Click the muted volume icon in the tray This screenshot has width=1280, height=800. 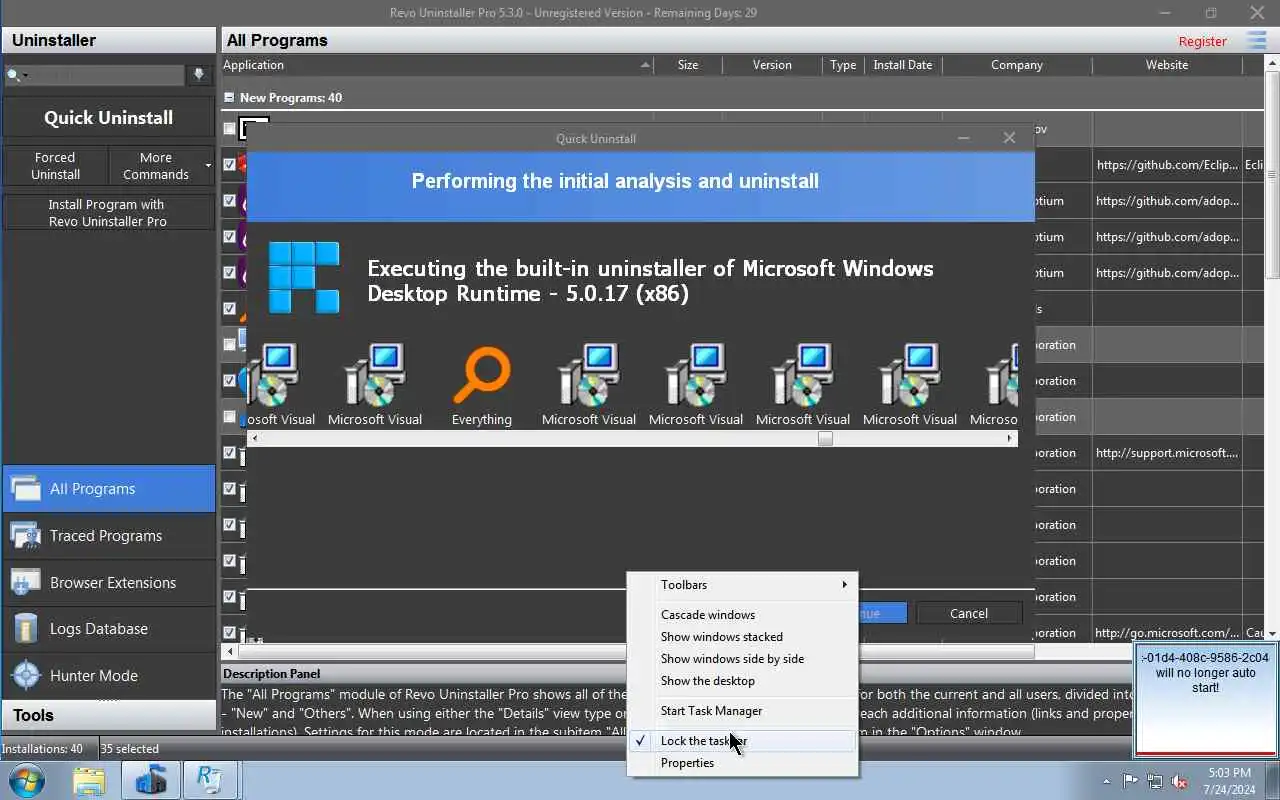click(1180, 781)
